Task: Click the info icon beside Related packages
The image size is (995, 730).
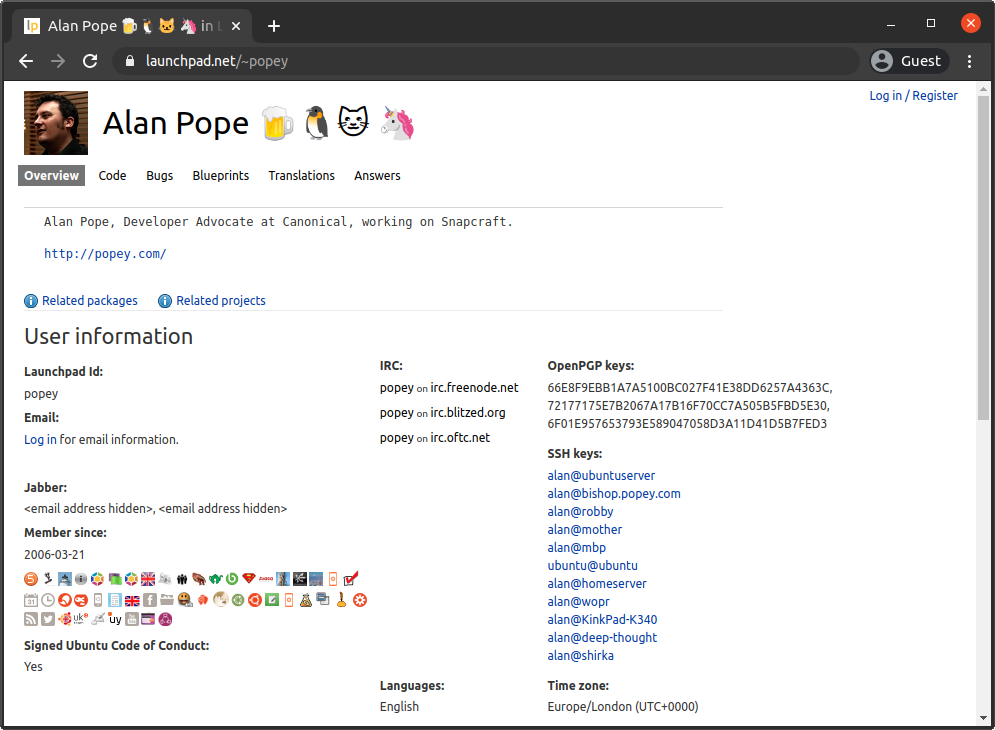Action: [31, 301]
